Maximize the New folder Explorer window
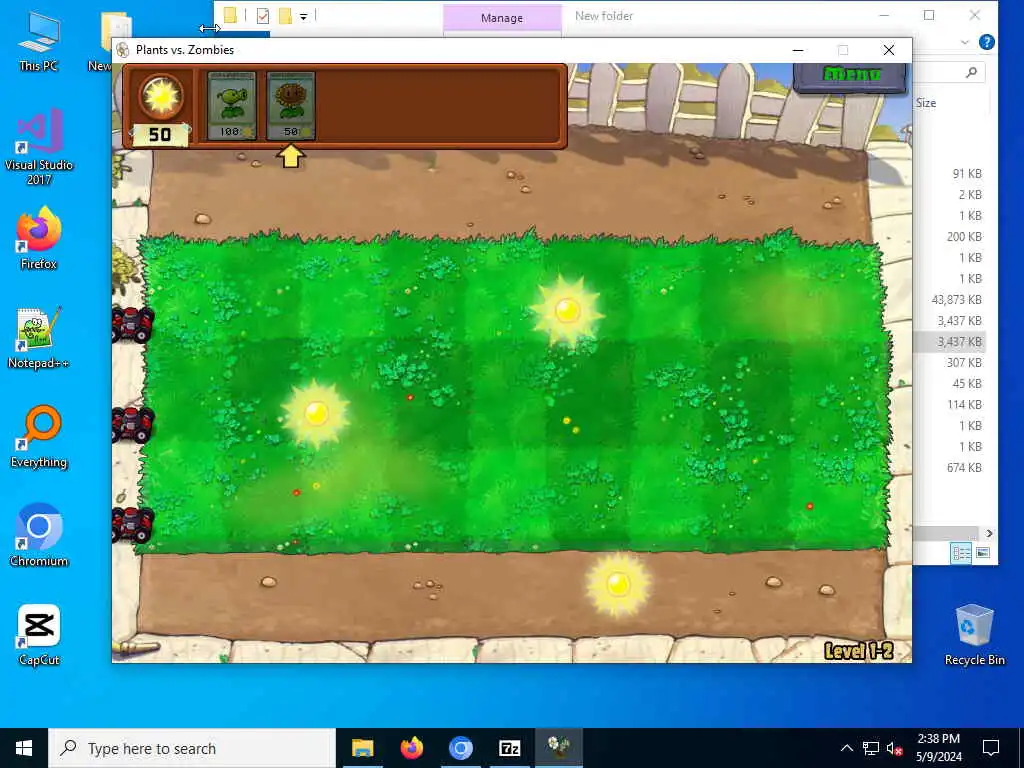The width and height of the screenshot is (1024, 768). (x=929, y=16)
